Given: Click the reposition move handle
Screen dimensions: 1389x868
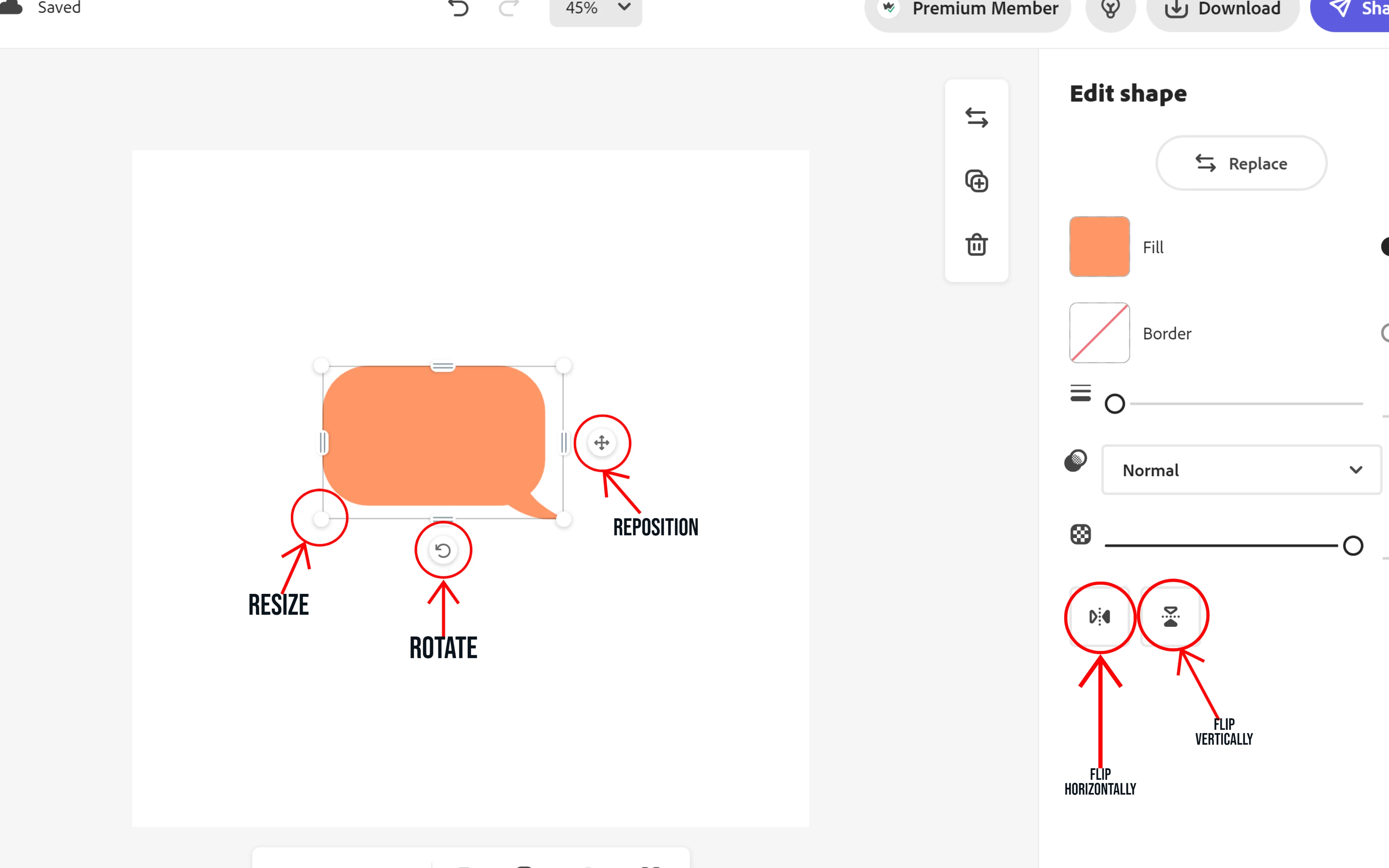Looking at the screenshot, I should pos(602,443).
